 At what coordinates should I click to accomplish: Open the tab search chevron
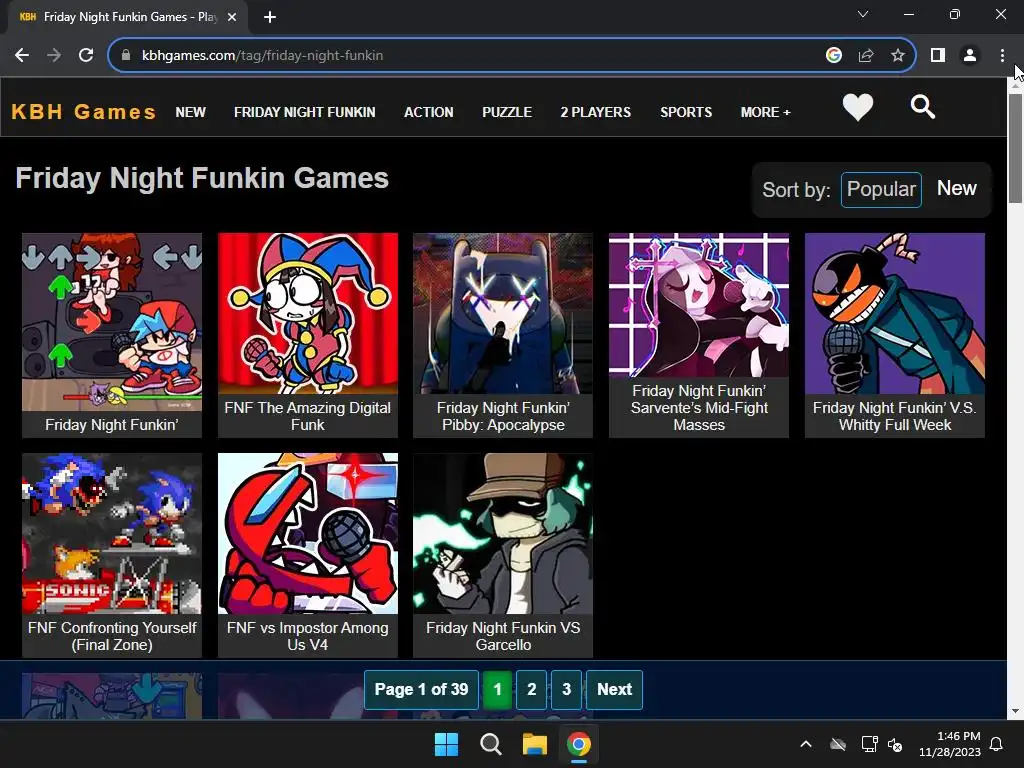[x=863, y=14]
